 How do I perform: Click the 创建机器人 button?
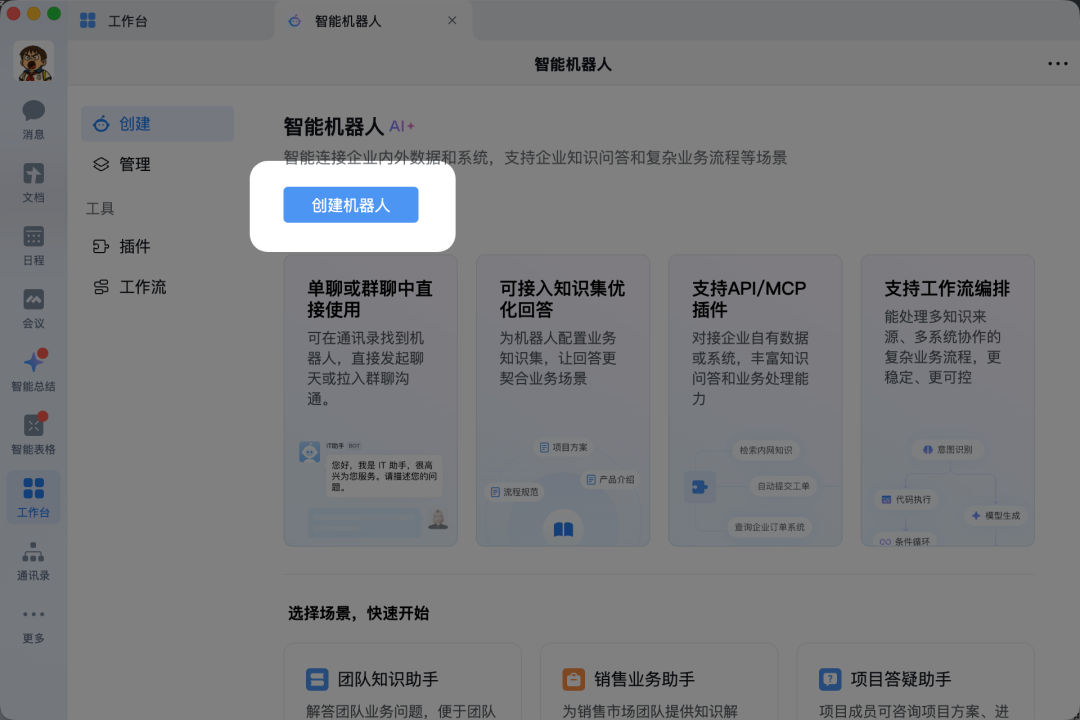350,204
